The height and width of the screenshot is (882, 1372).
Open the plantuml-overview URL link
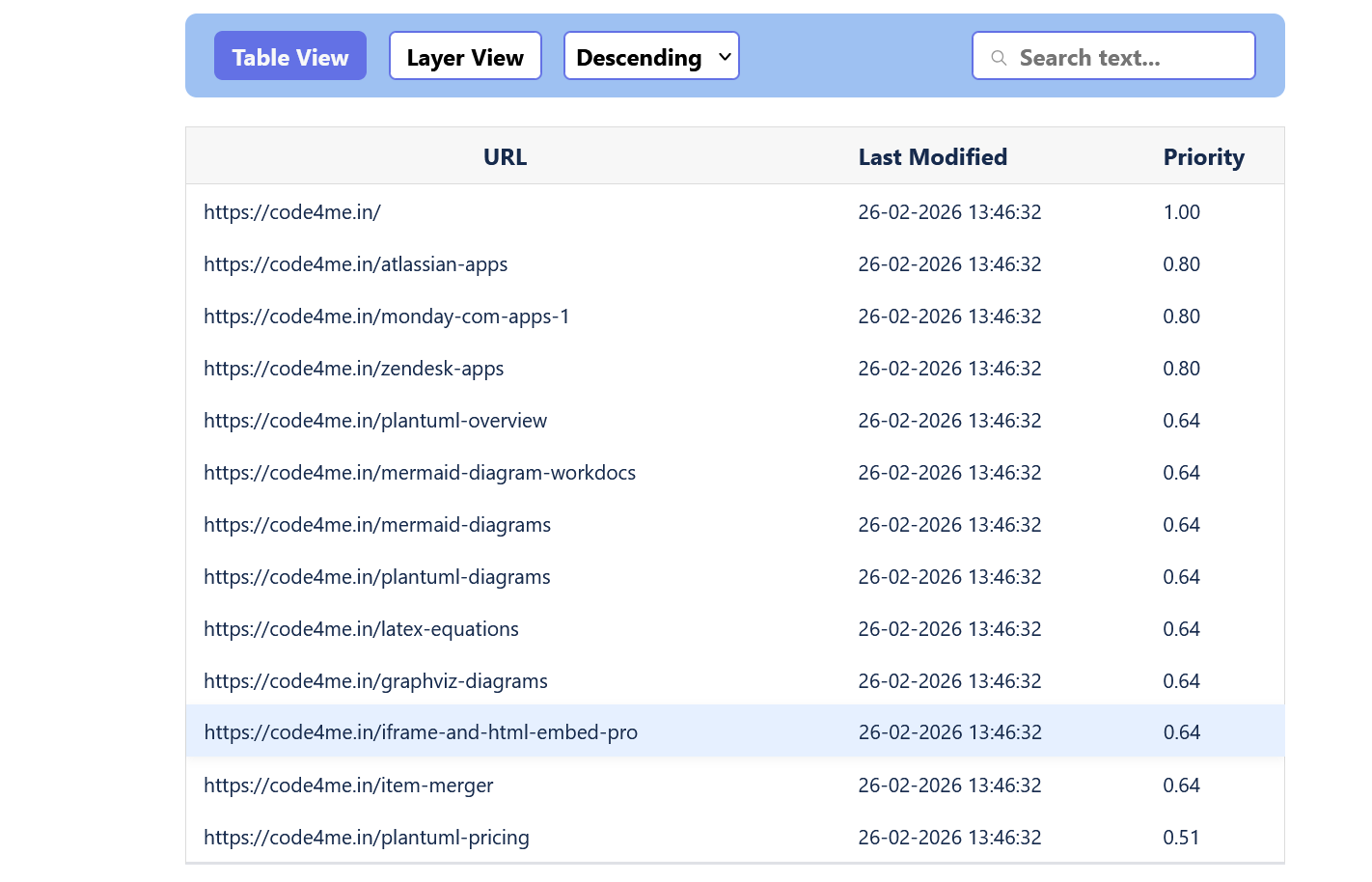pos(375,421)
